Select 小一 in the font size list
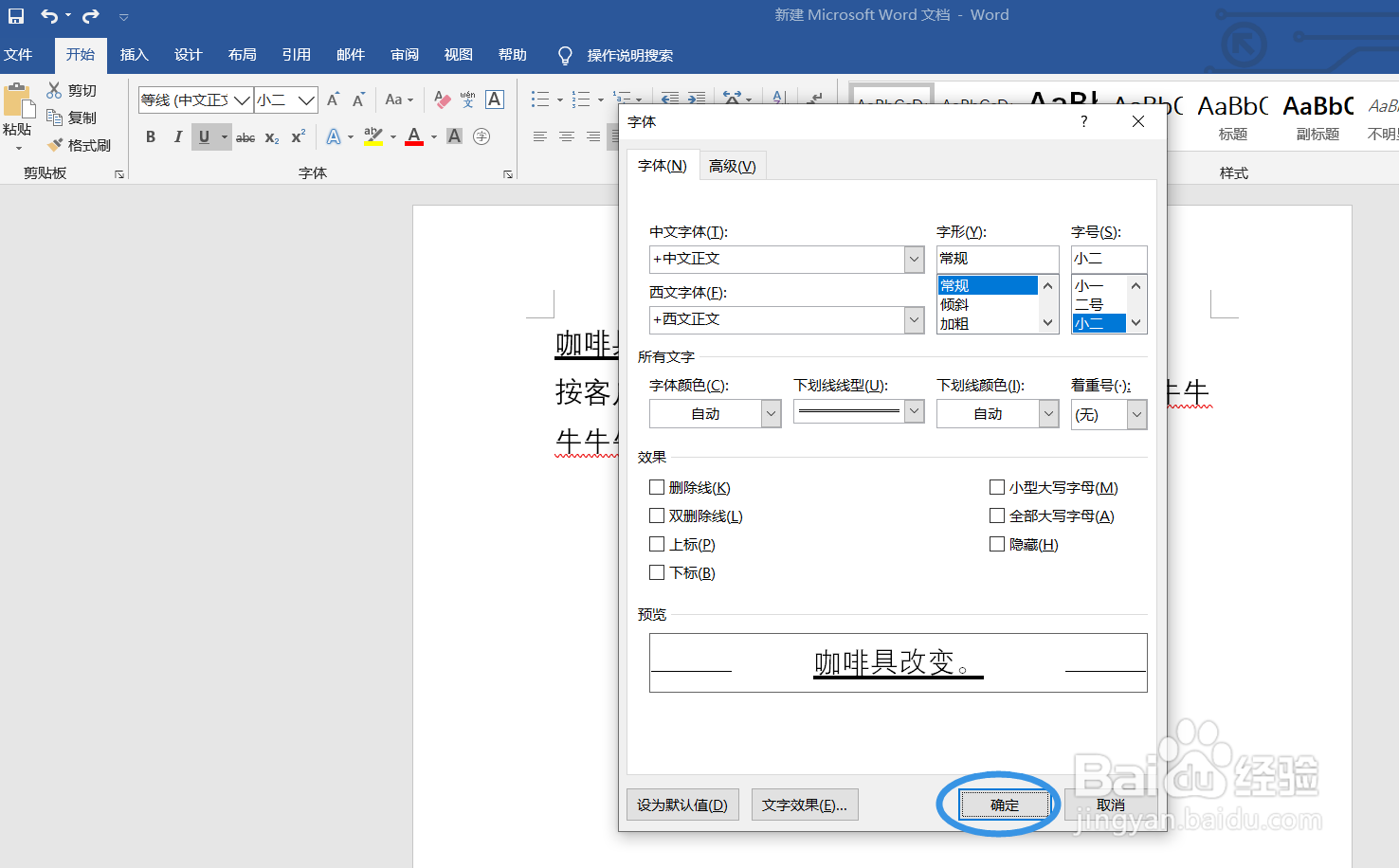This screenshot has height=868, width=1399. coord(1090,284)
